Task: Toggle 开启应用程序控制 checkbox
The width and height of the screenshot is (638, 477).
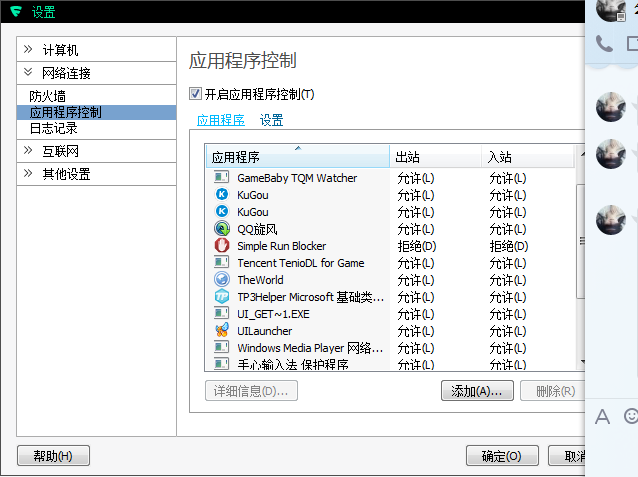Action: tap(195, 94)
